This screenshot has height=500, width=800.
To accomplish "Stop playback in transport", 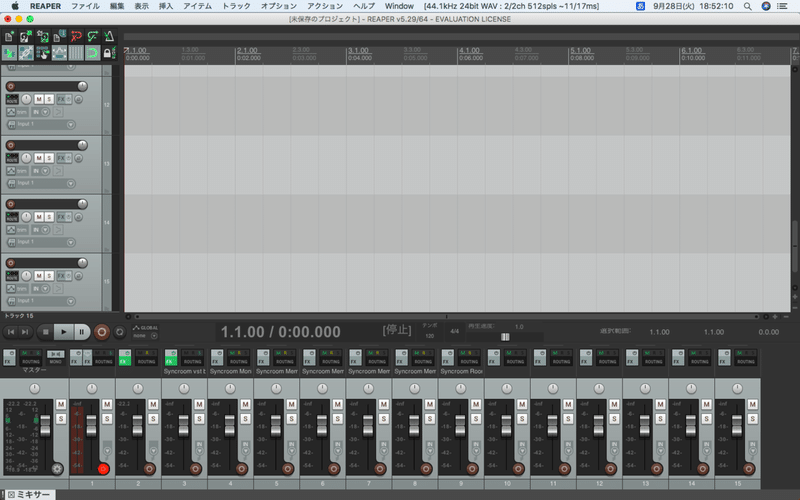I will coord(45,332).
